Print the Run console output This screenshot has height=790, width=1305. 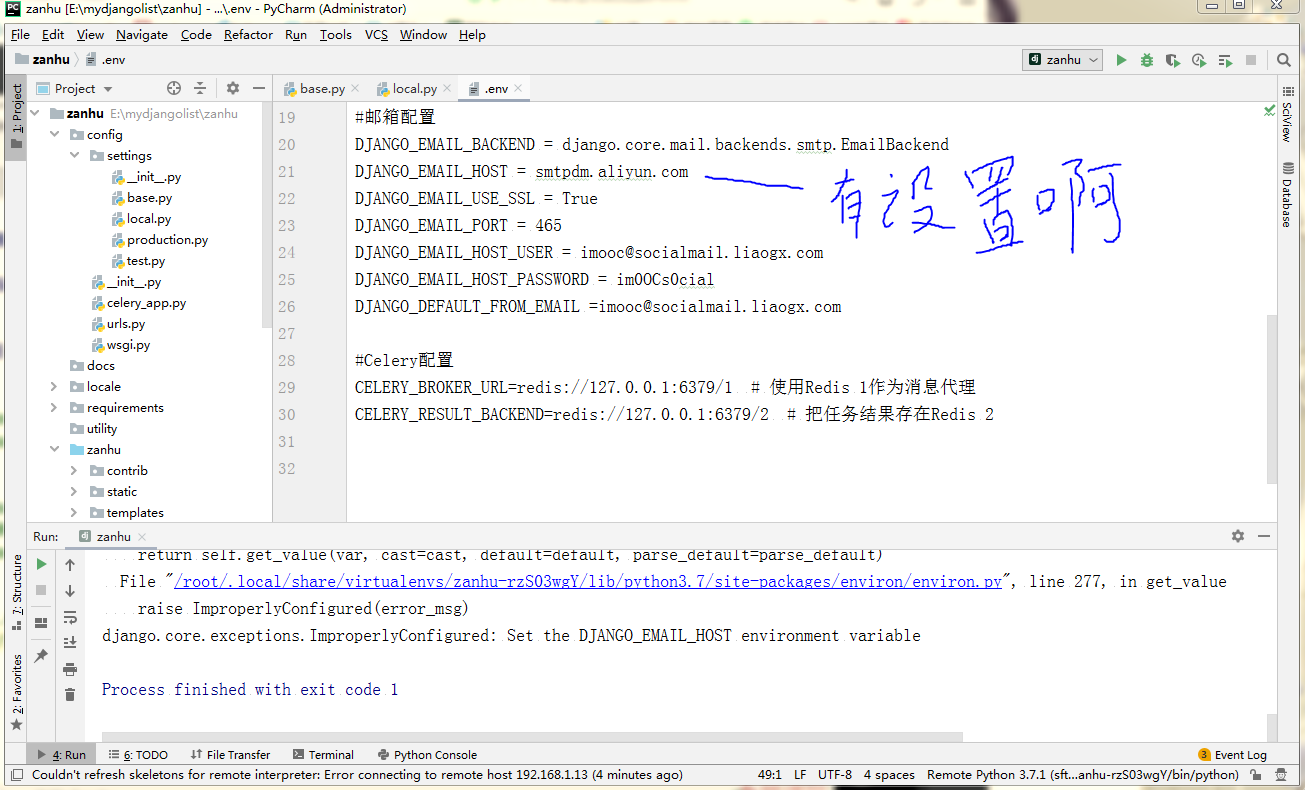coord(70,669)
